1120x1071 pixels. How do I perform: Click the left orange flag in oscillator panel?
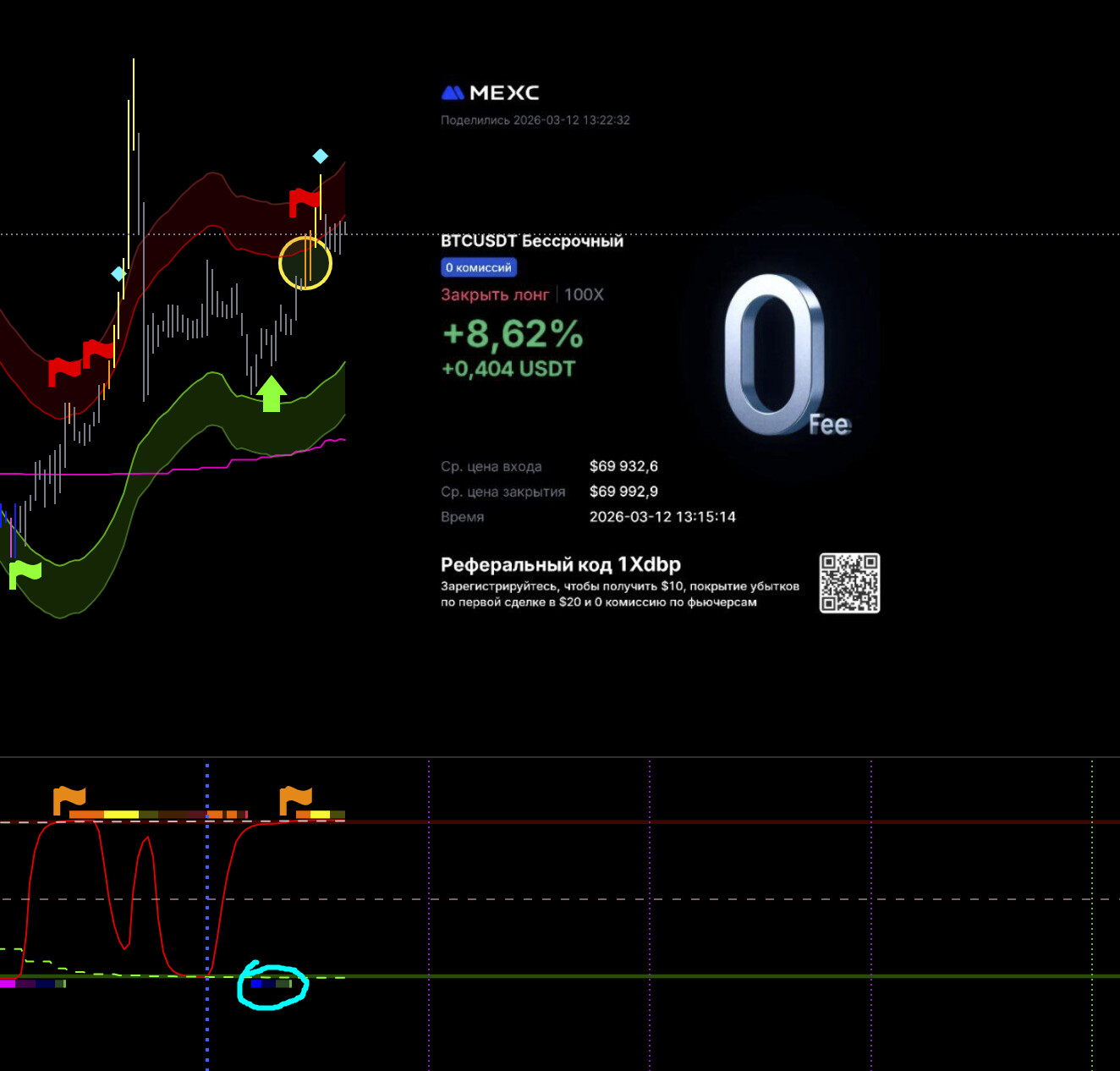point(69,799)
